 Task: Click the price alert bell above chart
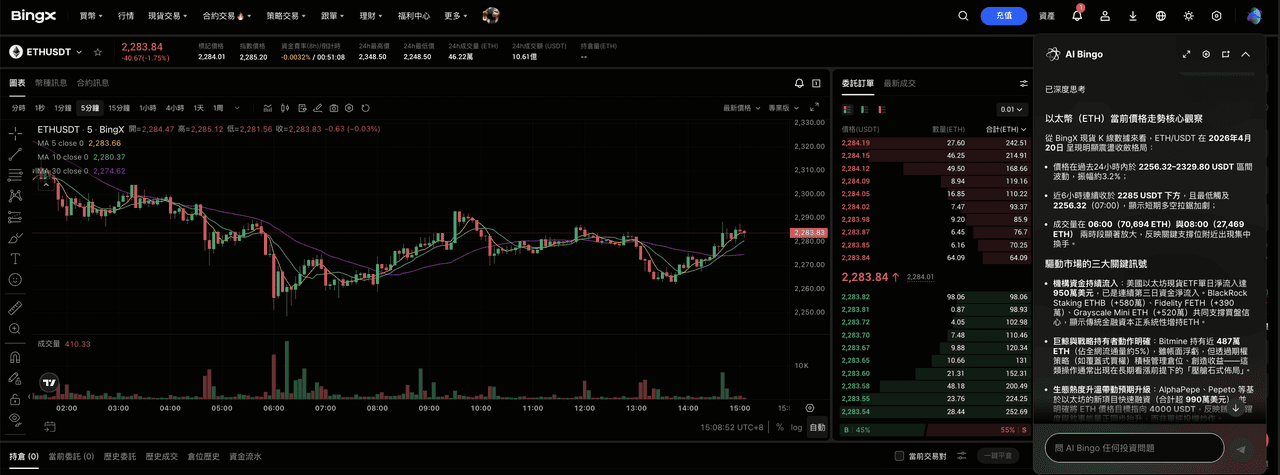[799, 83]
